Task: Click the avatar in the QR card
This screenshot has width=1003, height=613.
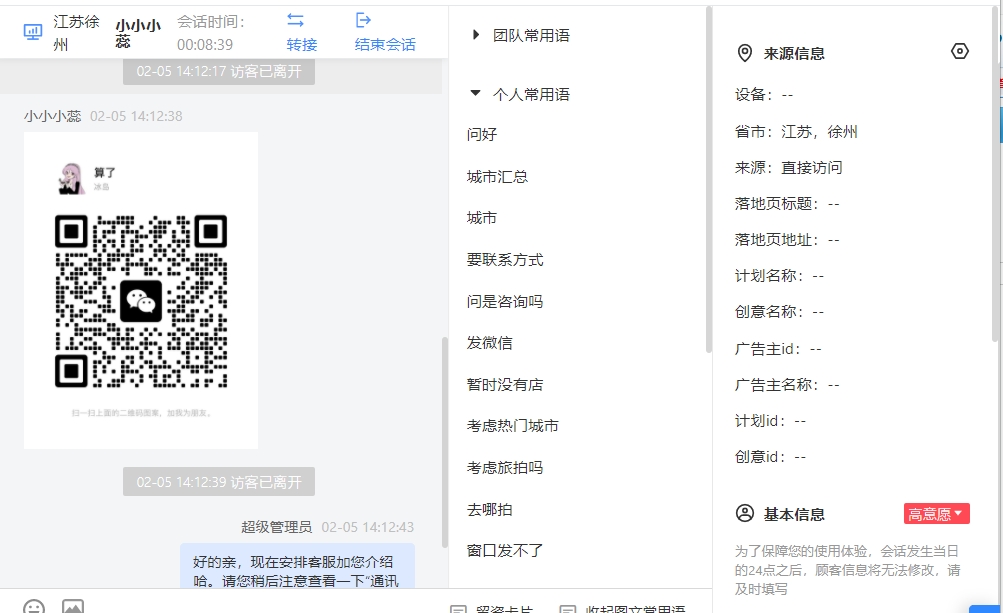Action: click(71, 179)
